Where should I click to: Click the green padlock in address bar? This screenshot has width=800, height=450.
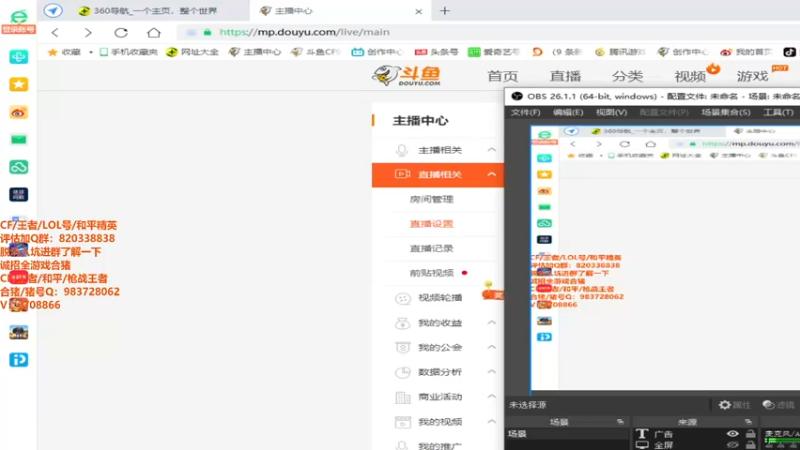click(207, 32)
